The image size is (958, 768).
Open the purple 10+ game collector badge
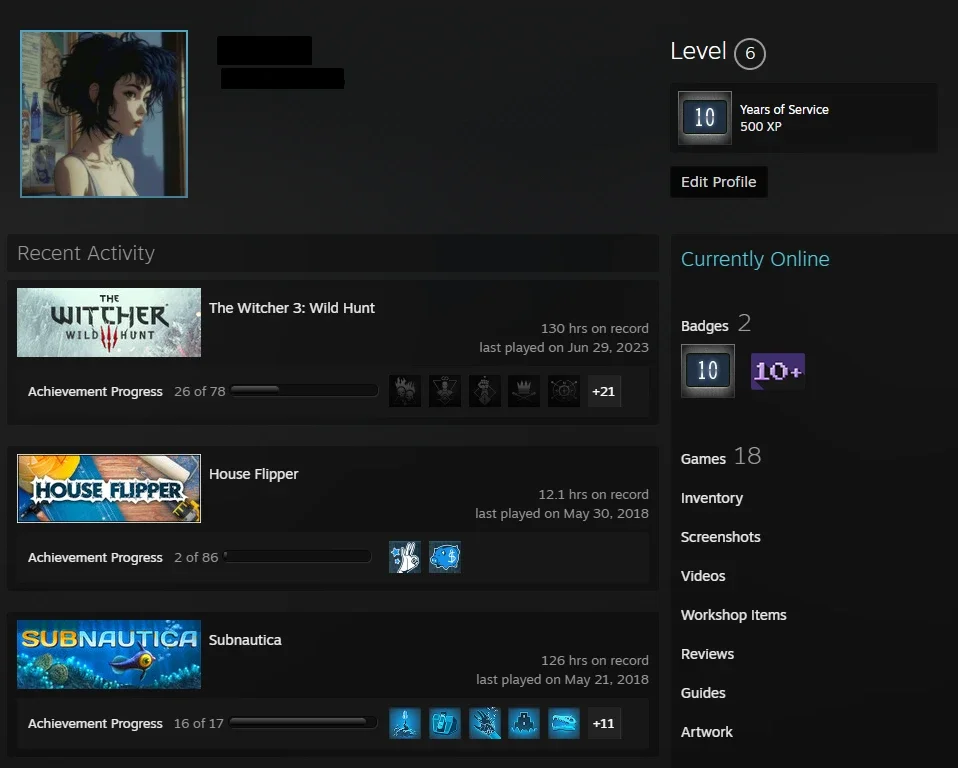[x=777, y=371]
